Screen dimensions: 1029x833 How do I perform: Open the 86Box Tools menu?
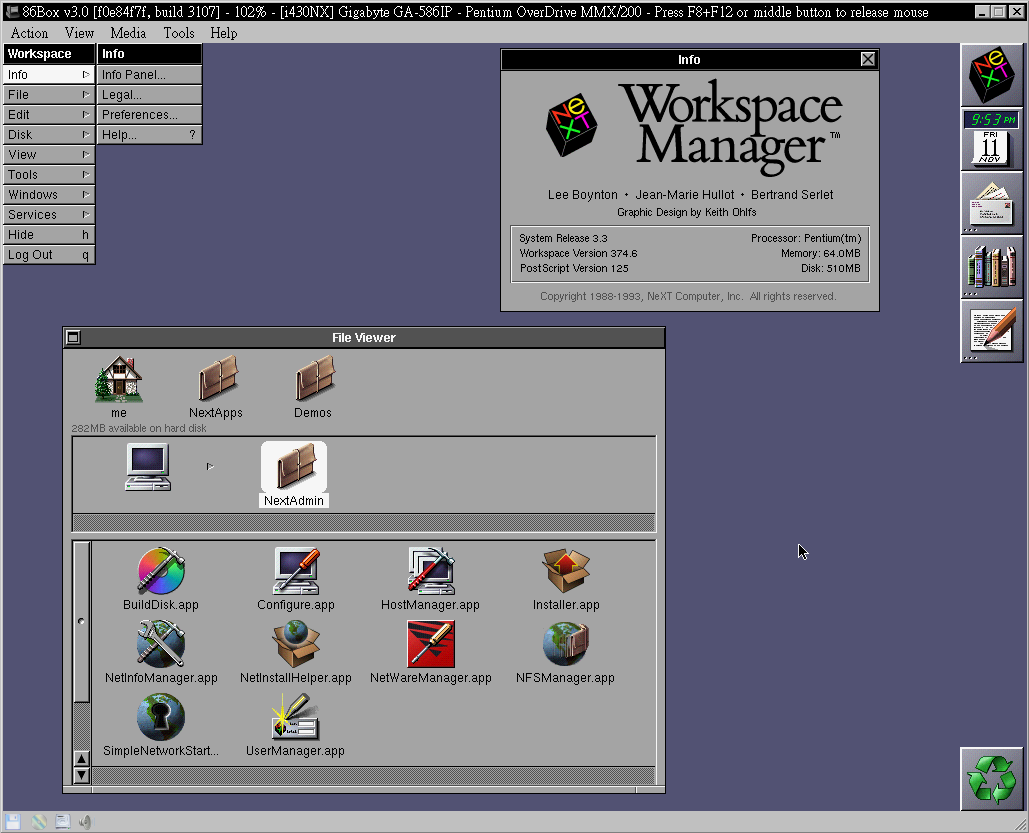[179, 33]
